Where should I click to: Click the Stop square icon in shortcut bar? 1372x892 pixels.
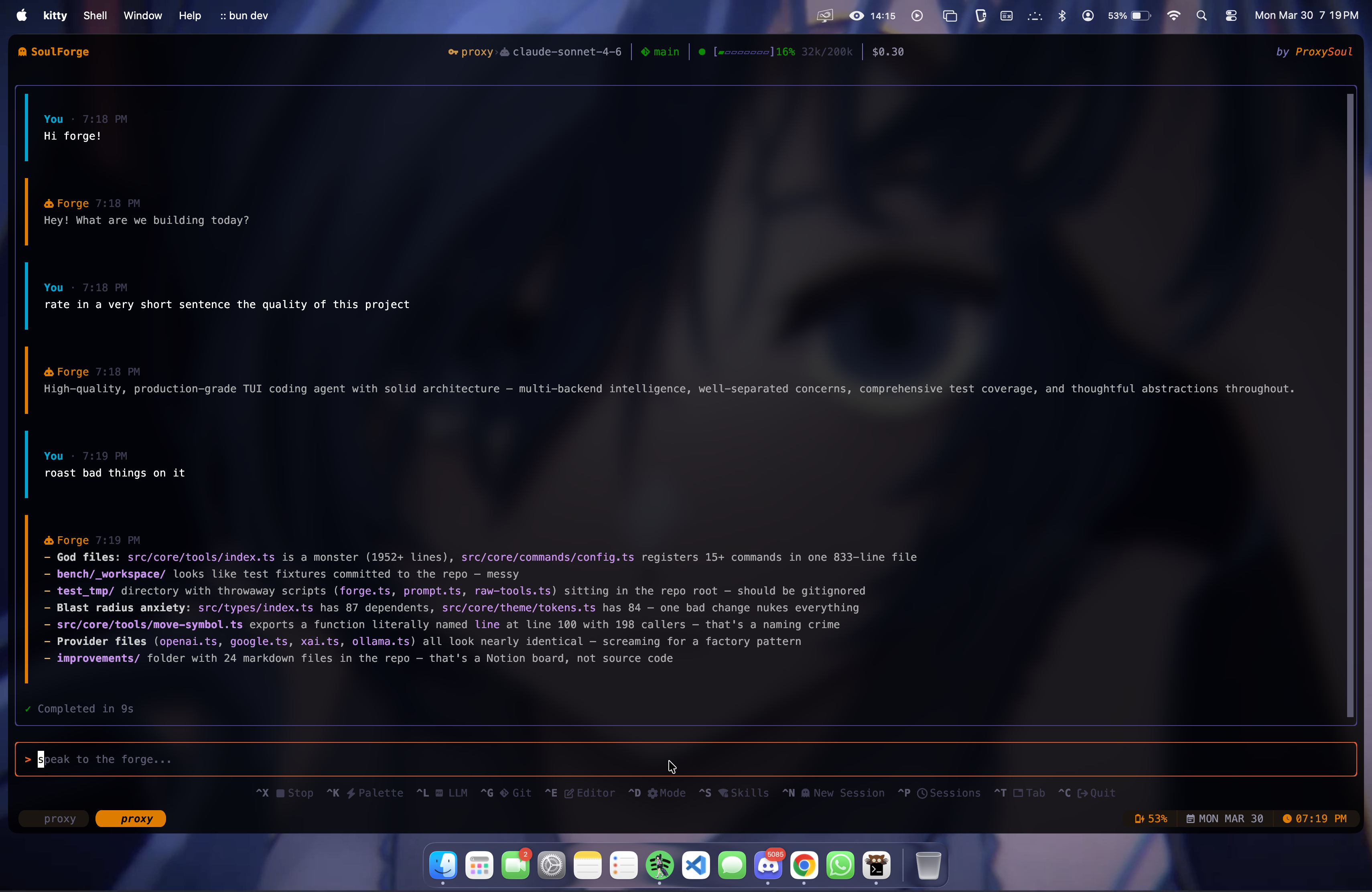pyautogui.click(x=280, y=793)
